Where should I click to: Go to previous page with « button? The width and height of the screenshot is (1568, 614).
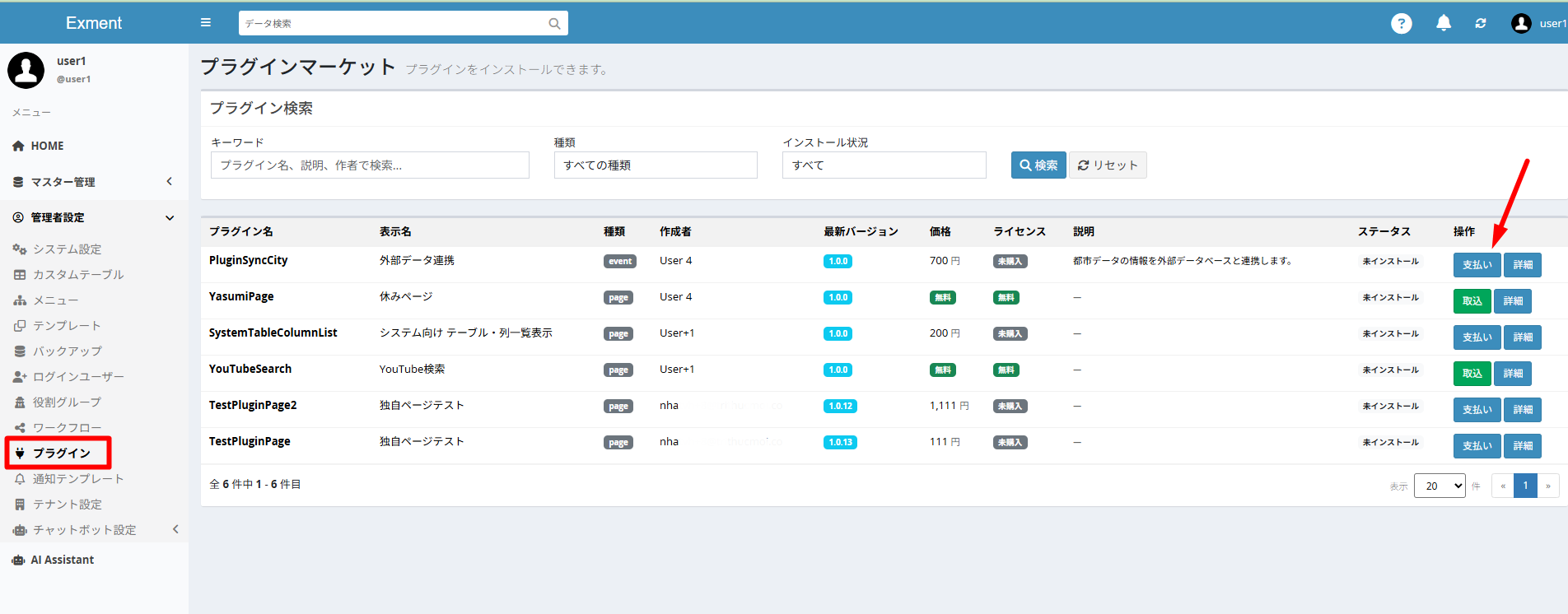pos(1503,486)
